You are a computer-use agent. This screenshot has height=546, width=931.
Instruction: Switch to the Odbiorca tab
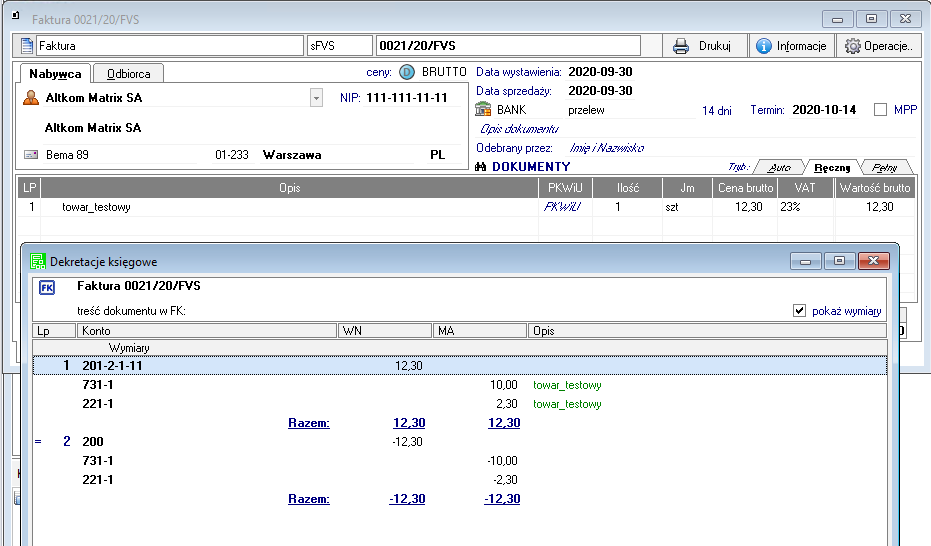(128, 74)
